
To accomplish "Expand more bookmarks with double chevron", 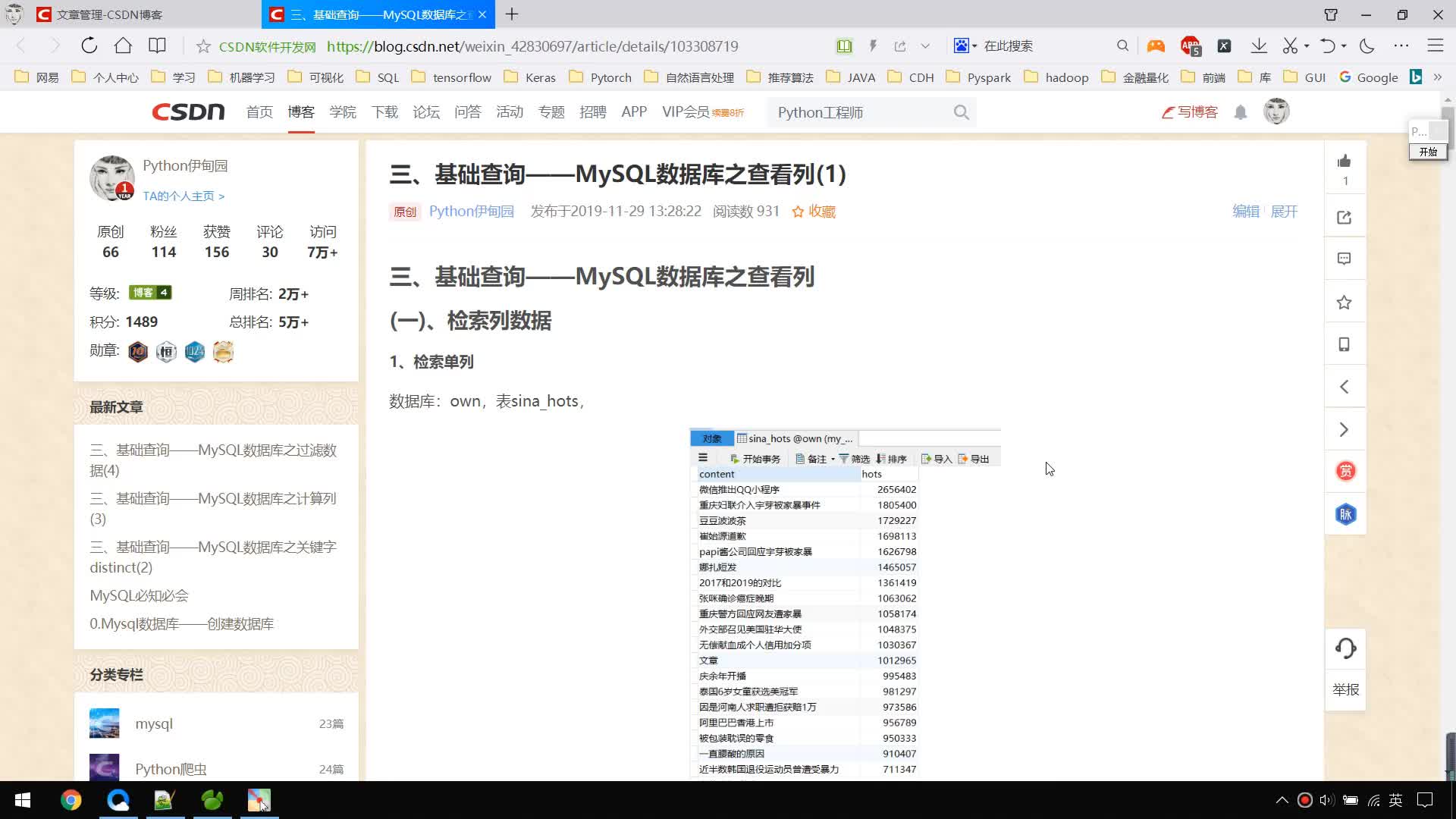I will [x=1438, y=77].
